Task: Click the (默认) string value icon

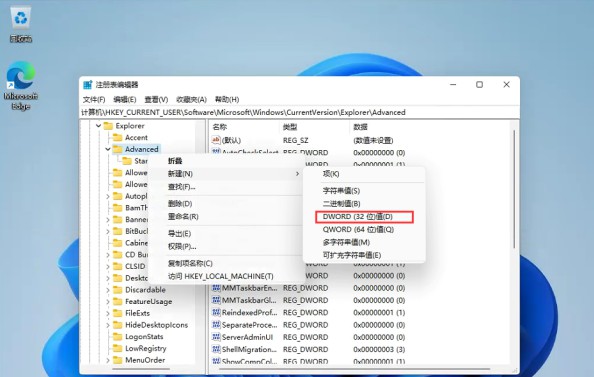Action: click(x=216, y=140)
